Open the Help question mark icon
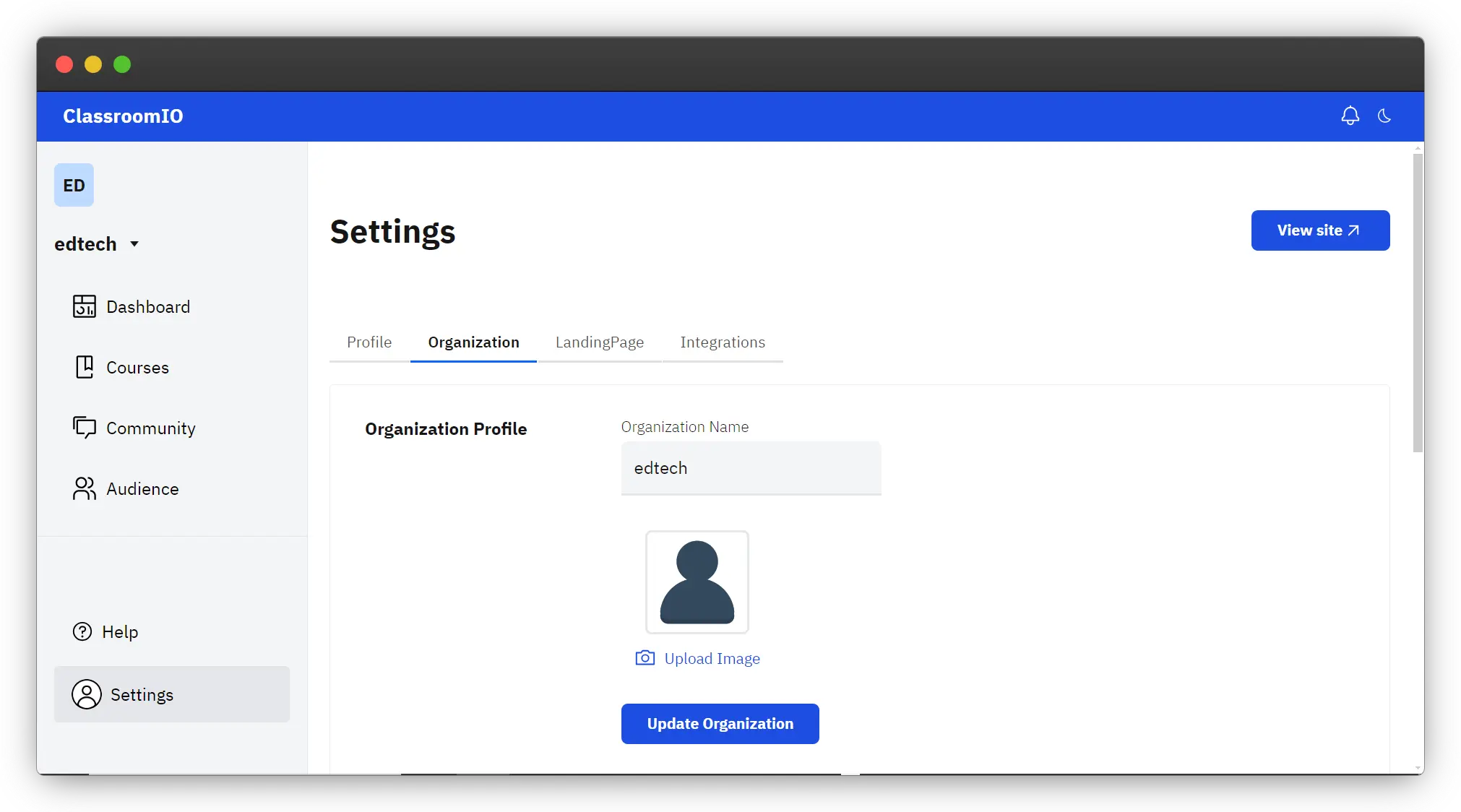Viewport: 1461px width, 812px height. [x=82, y=631]
